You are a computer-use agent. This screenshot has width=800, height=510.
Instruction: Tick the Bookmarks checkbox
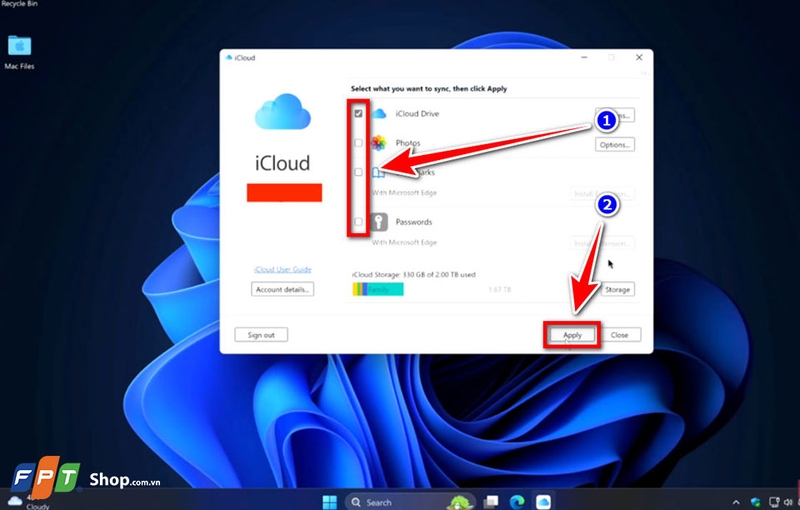pos(359,172)
